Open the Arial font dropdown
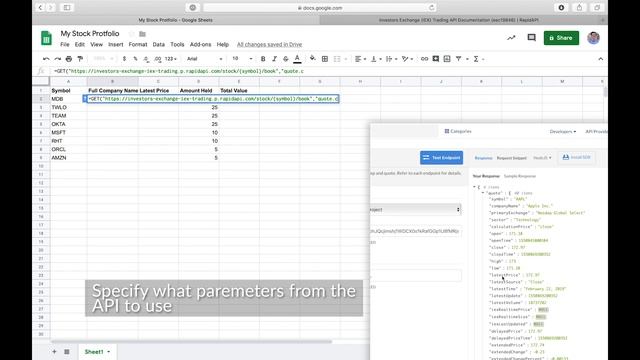 pos(204,59)
